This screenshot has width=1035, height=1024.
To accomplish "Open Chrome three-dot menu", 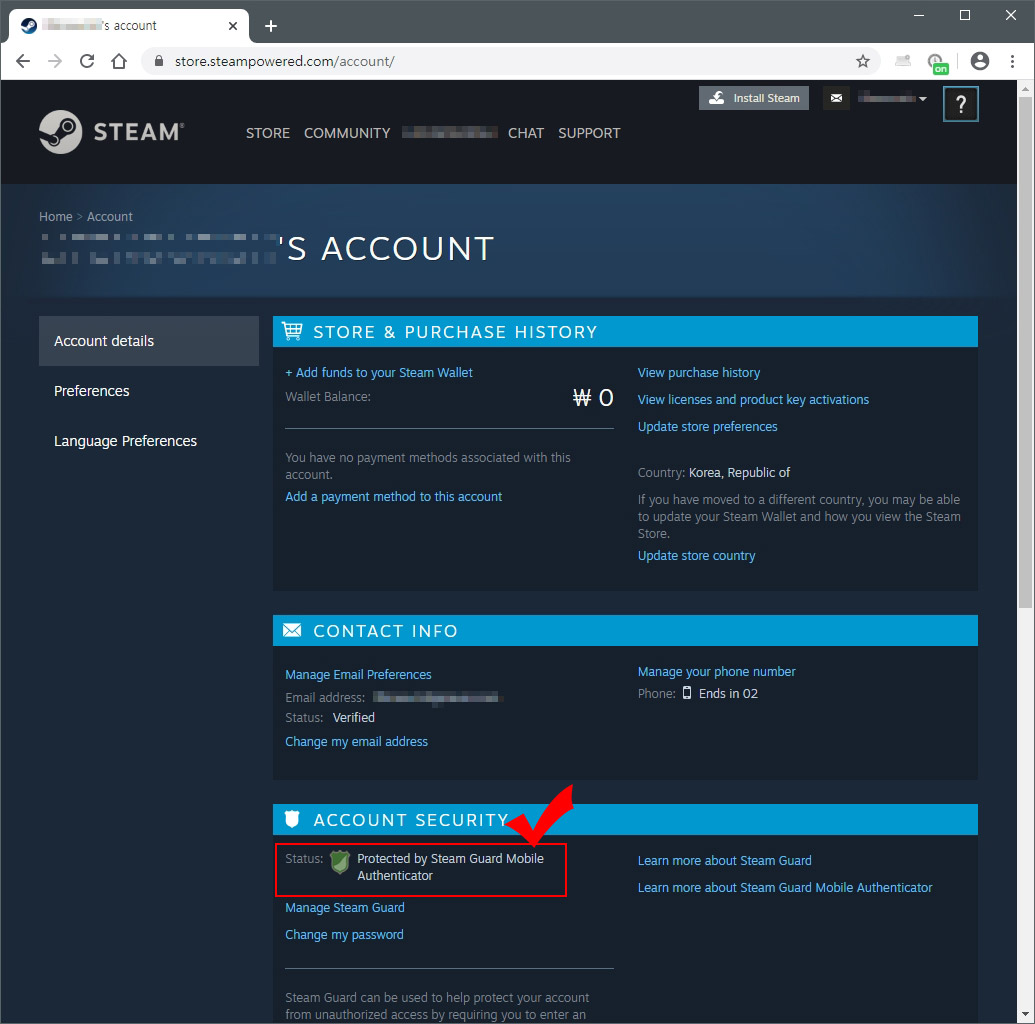I will (x=1012, y=61).
